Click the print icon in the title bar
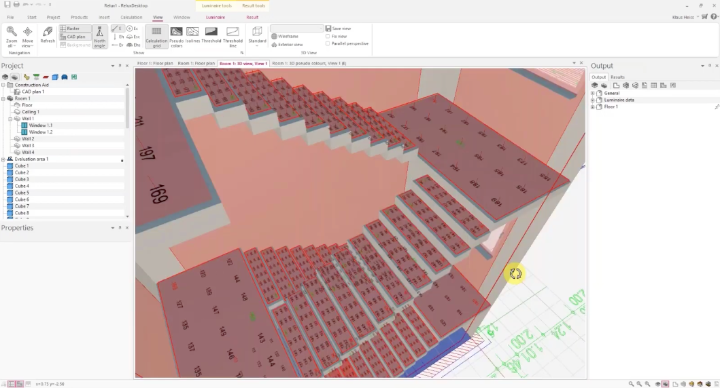Screen dimensions: 720x388 coord(16,5)
